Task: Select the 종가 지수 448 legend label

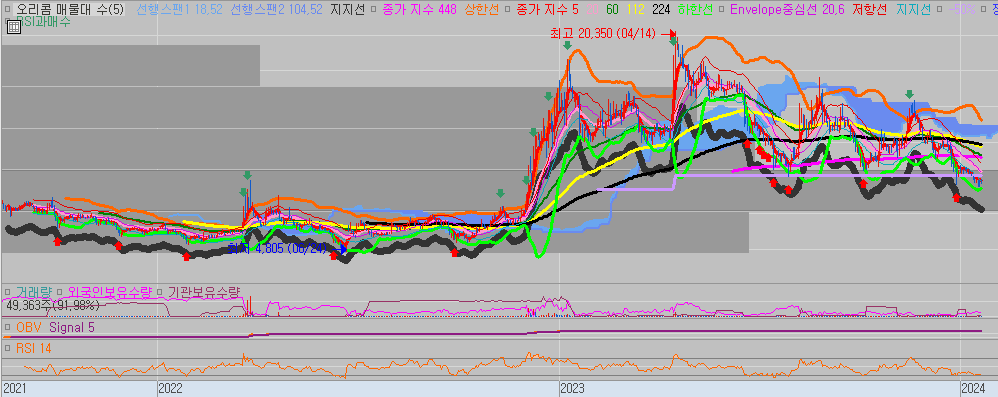Action: pos(420,10)
